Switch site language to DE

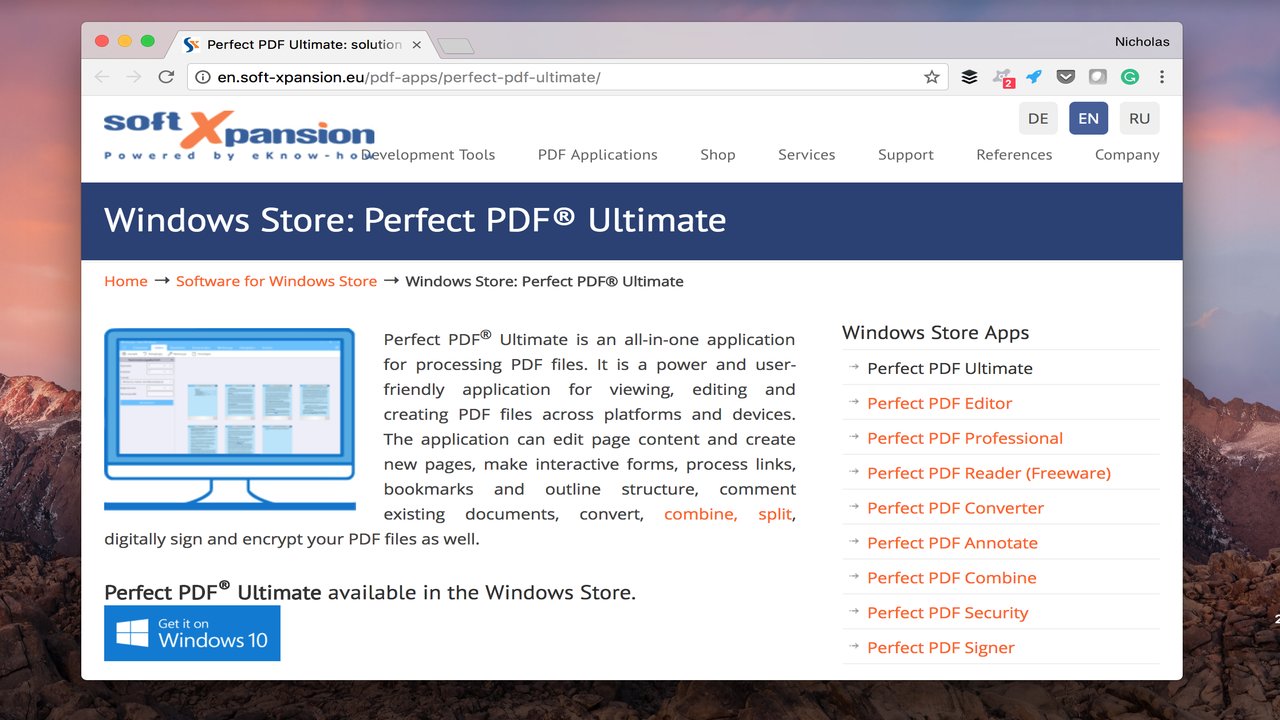click(x=1038, y=118)
